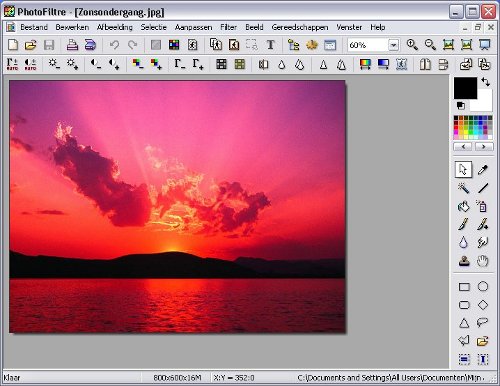Click the Zoom in magnifier icon
The image size is (500, 386).
click(412, 45)
